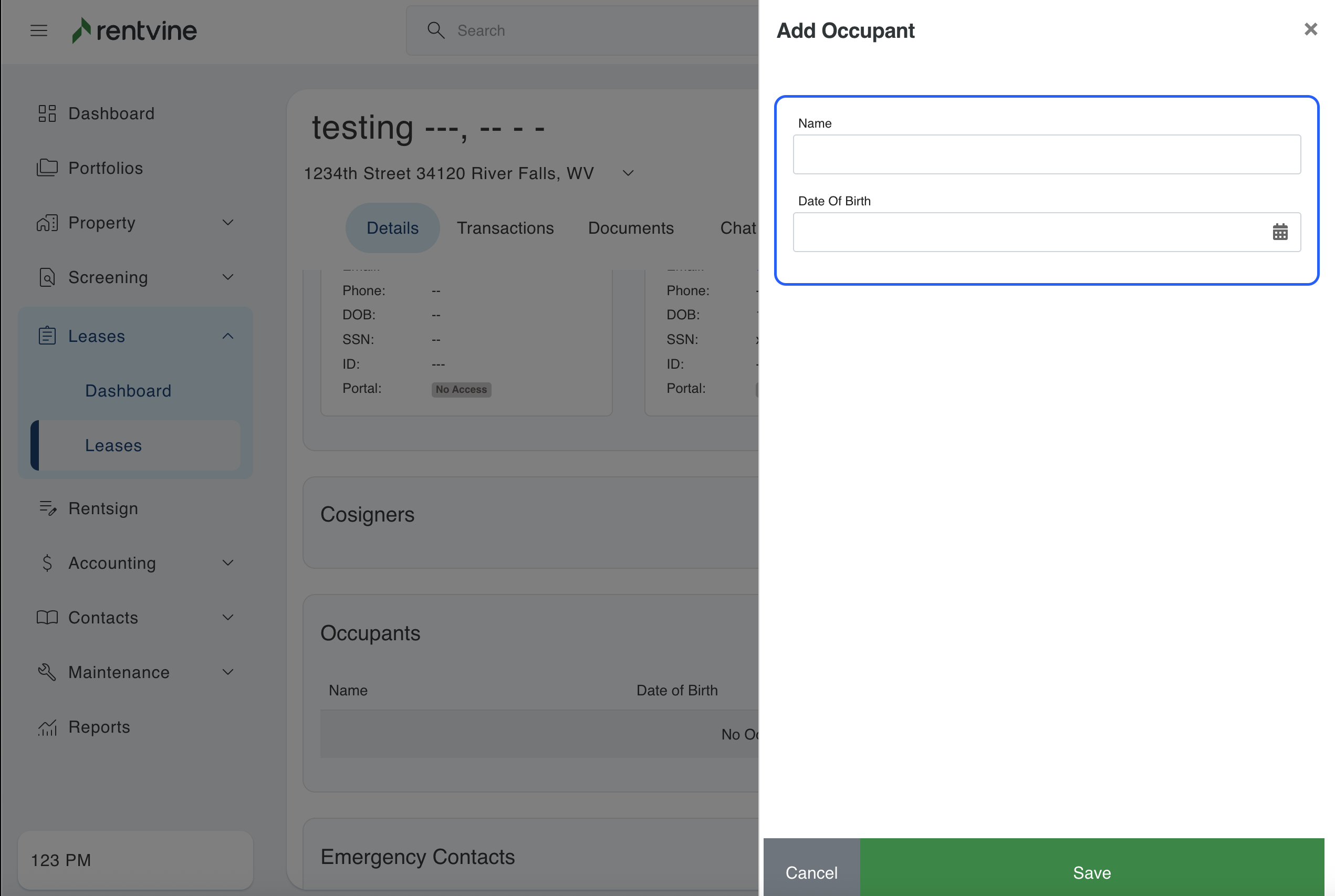Click the Dashboard grid icon in sidebar
The image size is (1335, 896).
click(47, 113)
